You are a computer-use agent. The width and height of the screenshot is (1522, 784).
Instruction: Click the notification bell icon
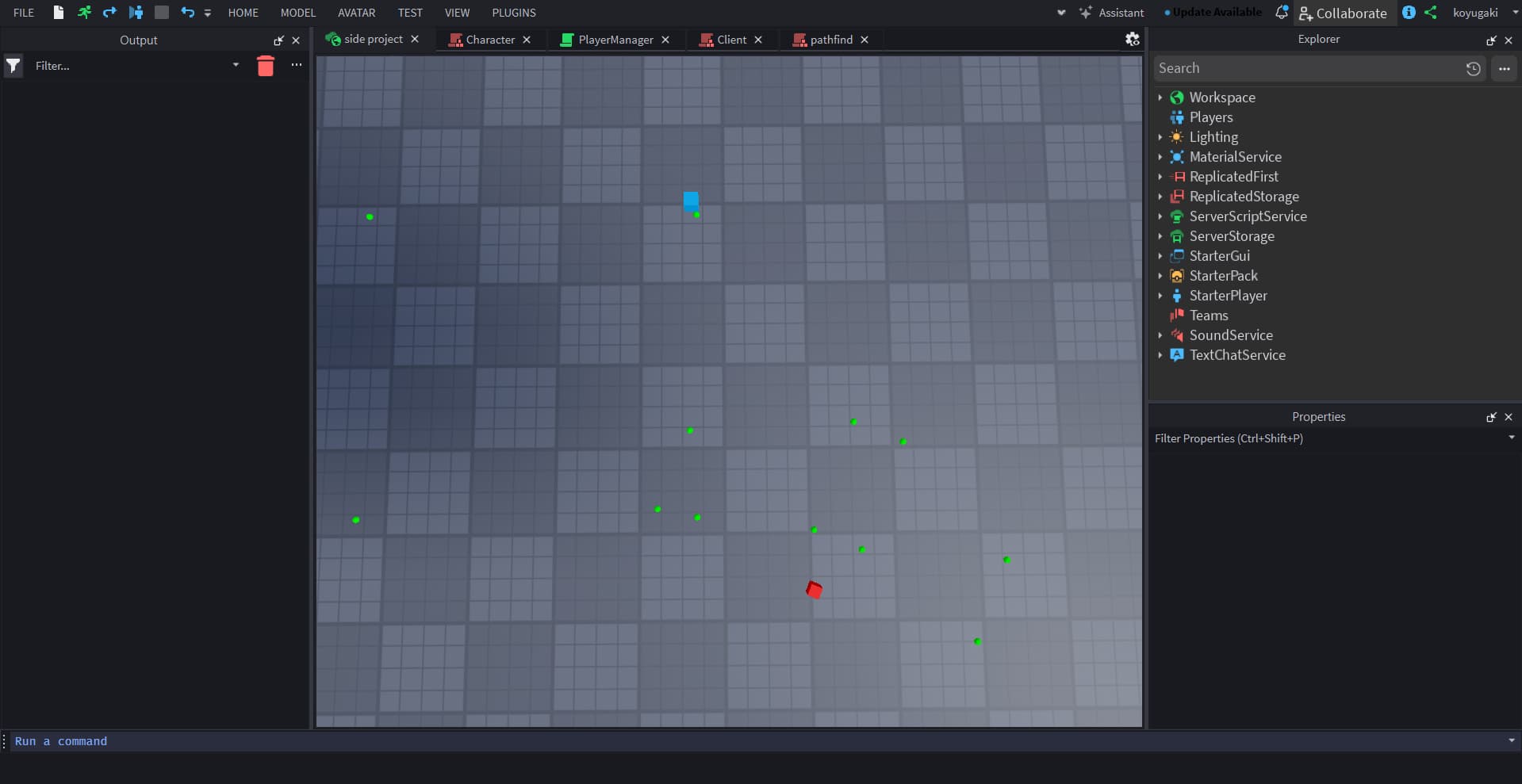coord(1281,12)
